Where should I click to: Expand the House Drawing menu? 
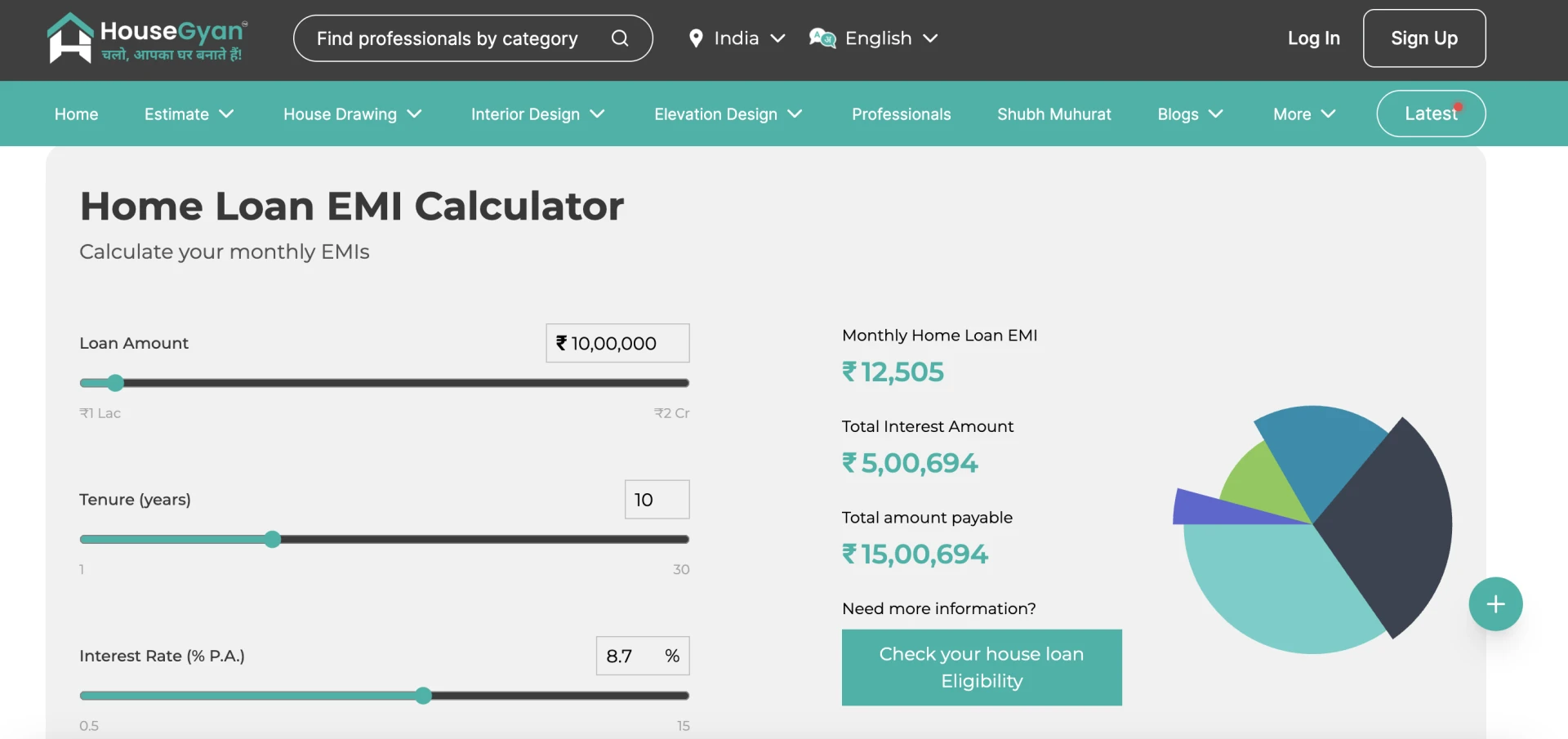tap(352, 114)
